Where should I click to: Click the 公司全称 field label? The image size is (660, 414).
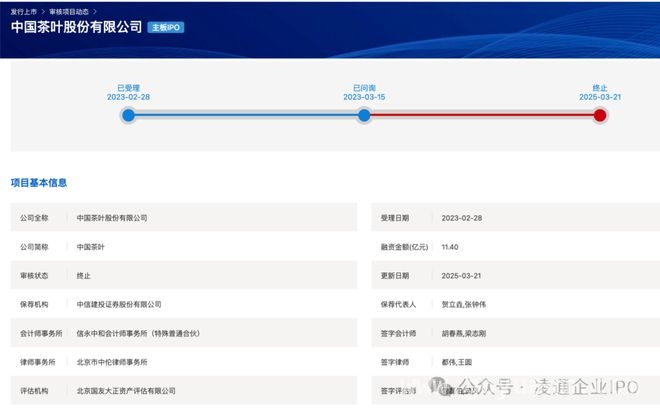click(34, 218)
